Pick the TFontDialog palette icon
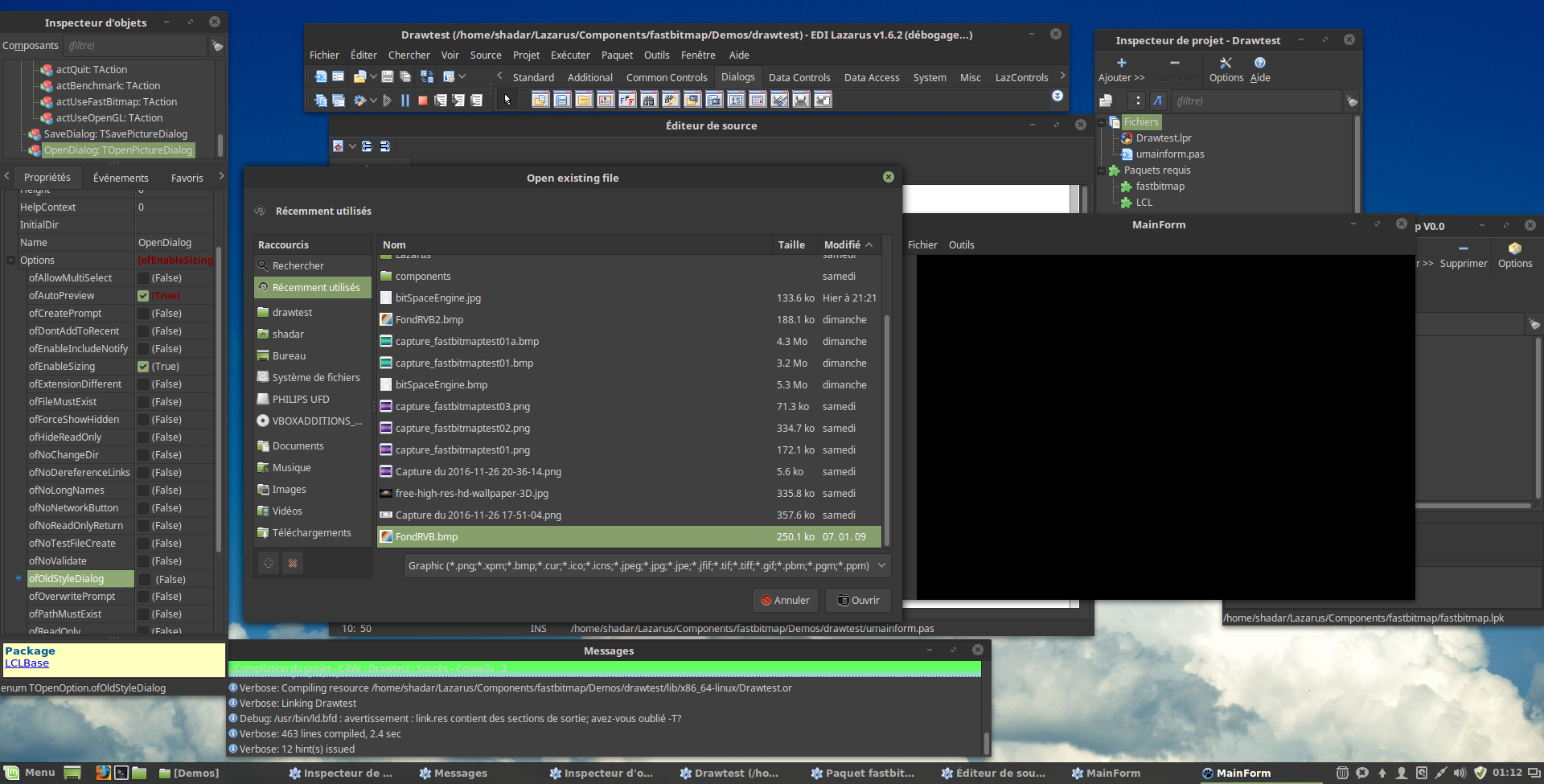Screen dimensions: 1544x784 coord(627,100)
